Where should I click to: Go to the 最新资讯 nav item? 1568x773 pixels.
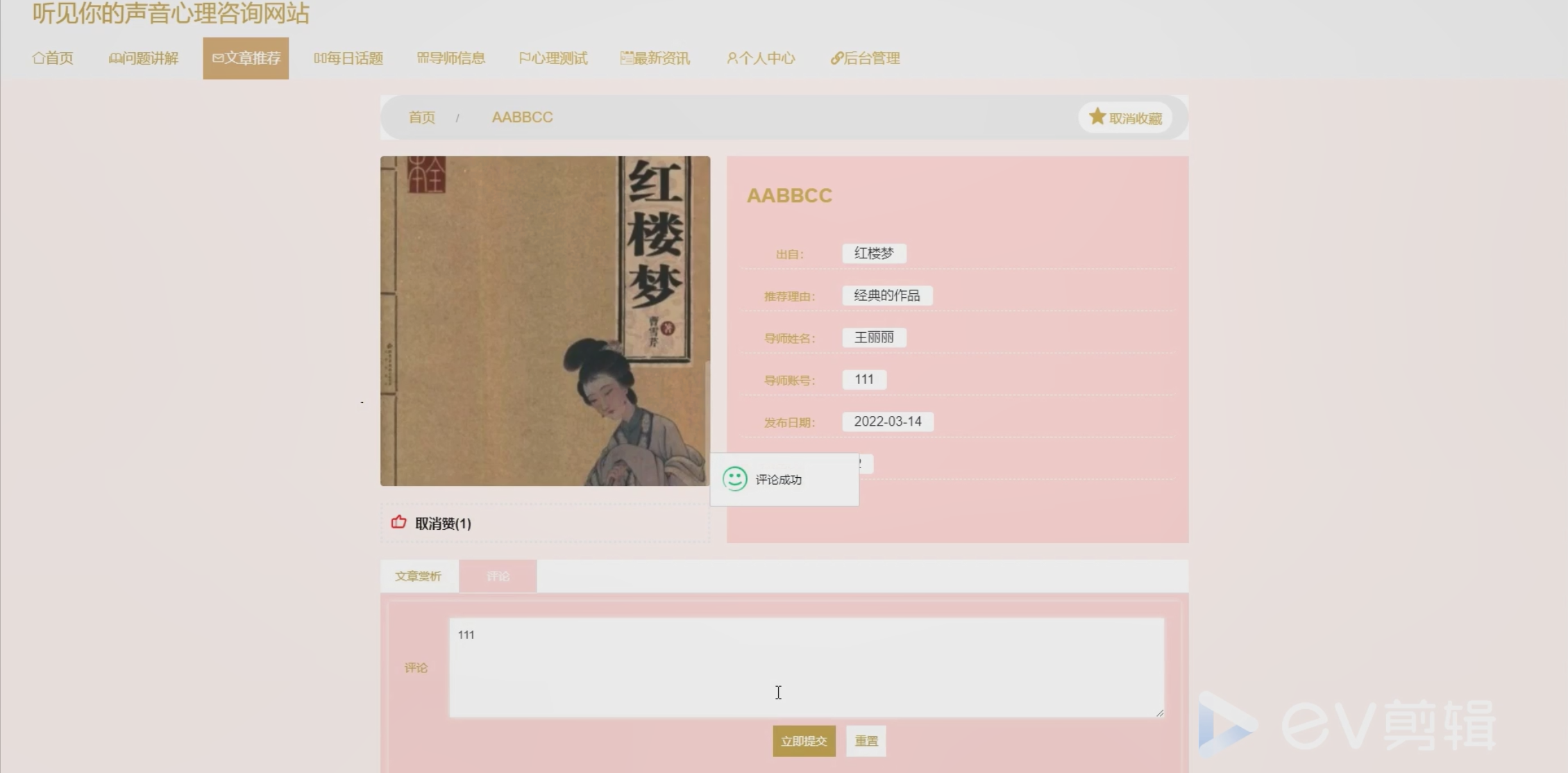(655, 58)
